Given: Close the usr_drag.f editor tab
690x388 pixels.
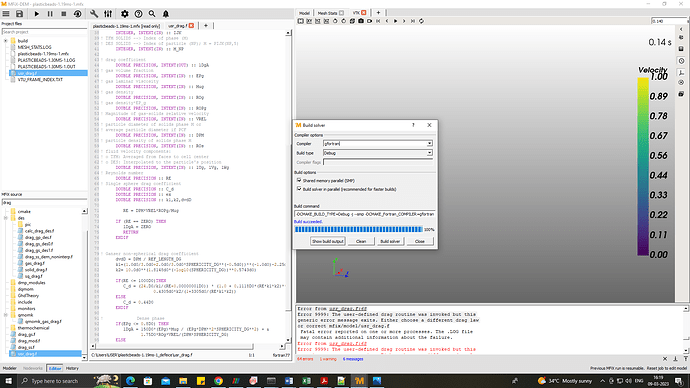Looking at the screenshot, I should (x=191, y=26).
